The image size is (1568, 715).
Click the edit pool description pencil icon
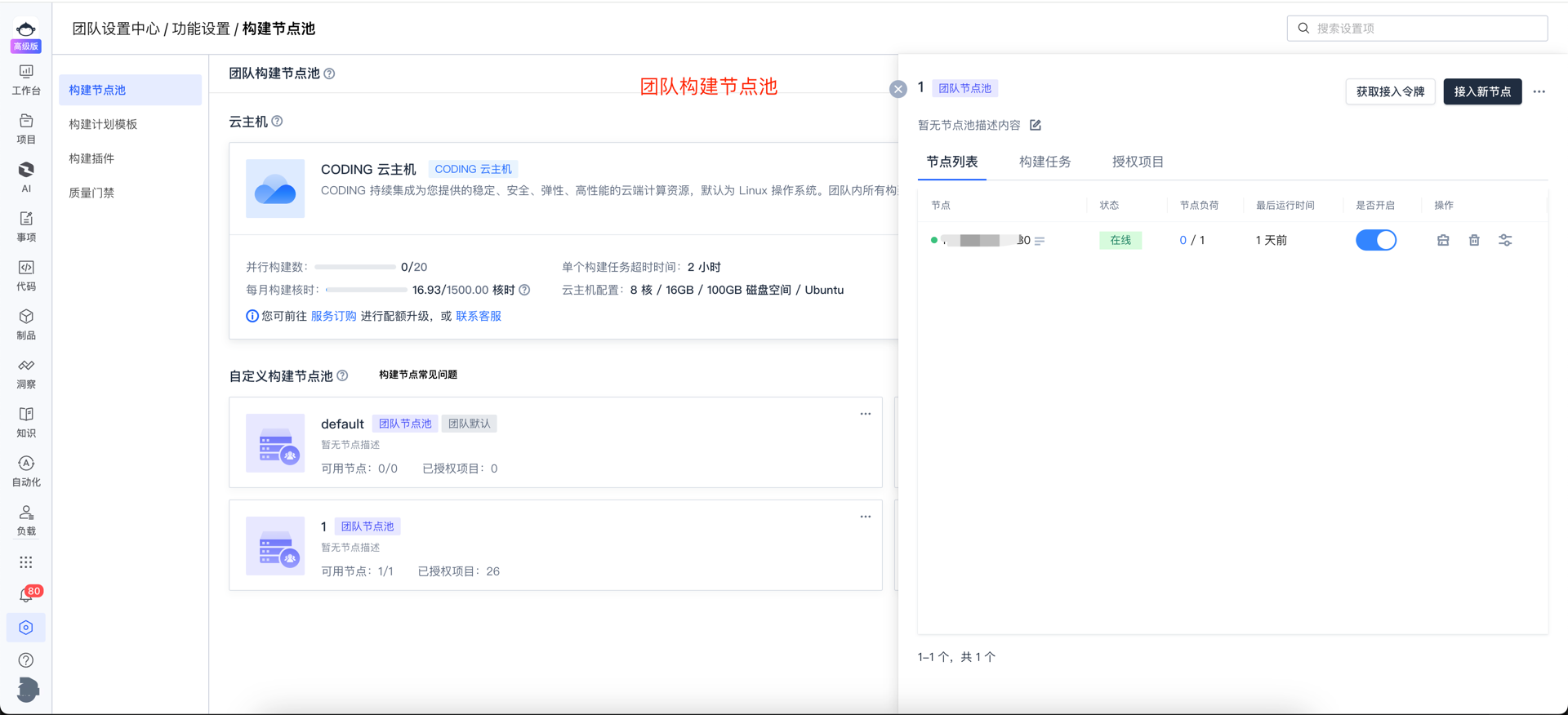tap(1036, 125)
